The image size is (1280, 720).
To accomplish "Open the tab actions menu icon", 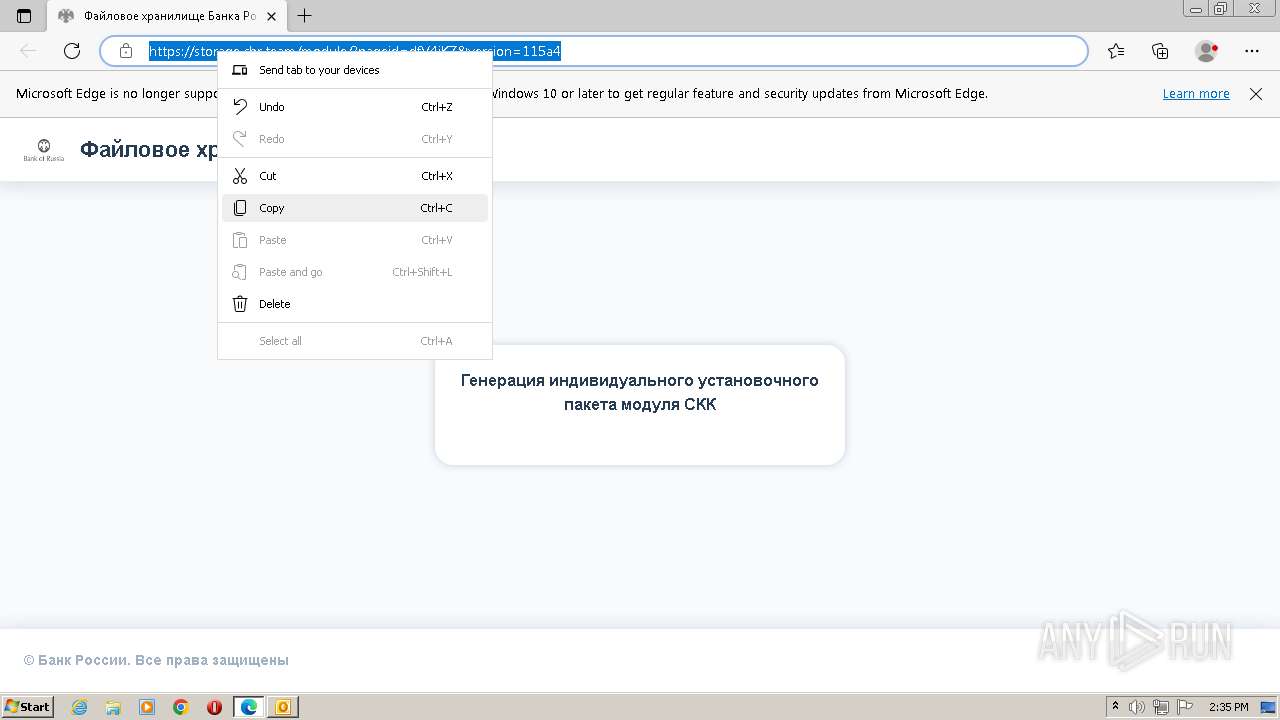I will 24,16.
